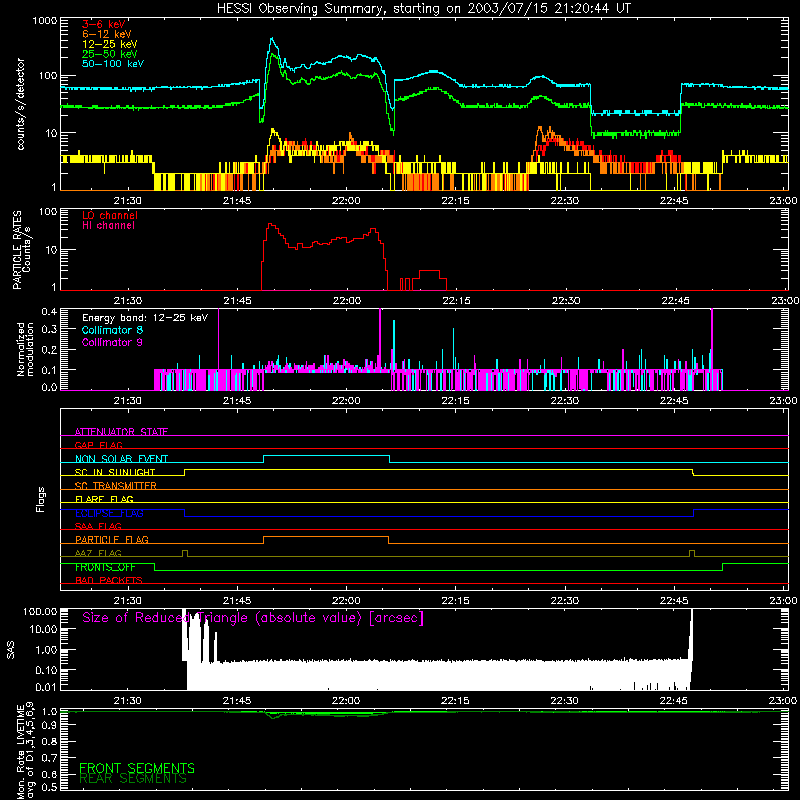Click the FRONT SEGMENTS legend label
The width and height of the screenshot is (800, 800).
click(x=137, y=768)
